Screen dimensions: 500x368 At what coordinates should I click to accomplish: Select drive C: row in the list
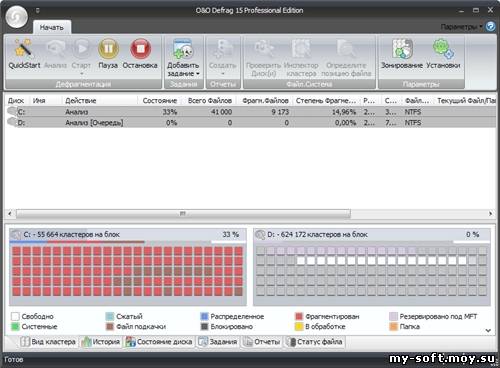tap(250, 112)
